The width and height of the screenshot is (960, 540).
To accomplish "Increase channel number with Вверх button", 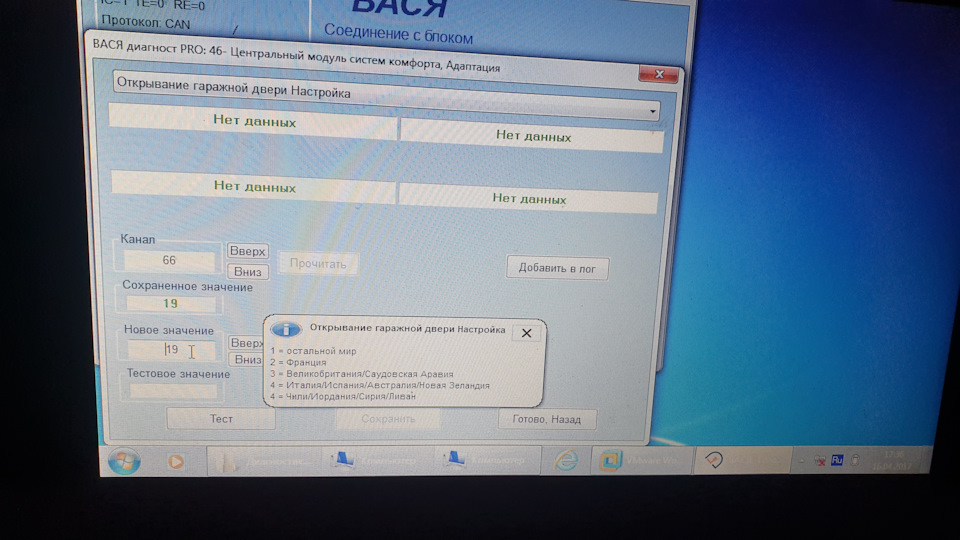I will click(x=247, y=251).
